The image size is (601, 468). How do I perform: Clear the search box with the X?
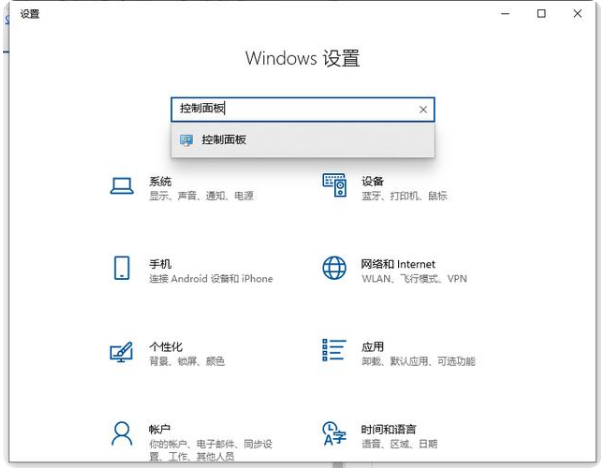pos(423,110)
